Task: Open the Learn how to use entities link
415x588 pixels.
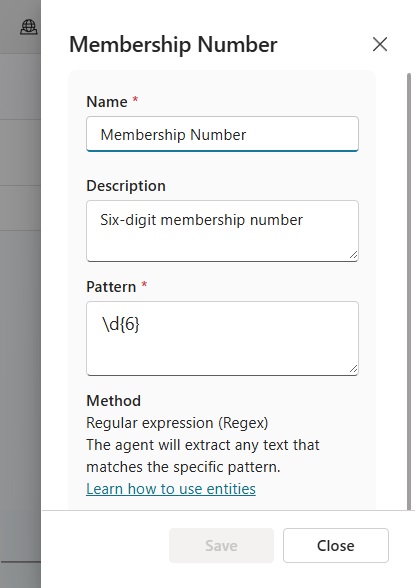Action: pos(171,489)
